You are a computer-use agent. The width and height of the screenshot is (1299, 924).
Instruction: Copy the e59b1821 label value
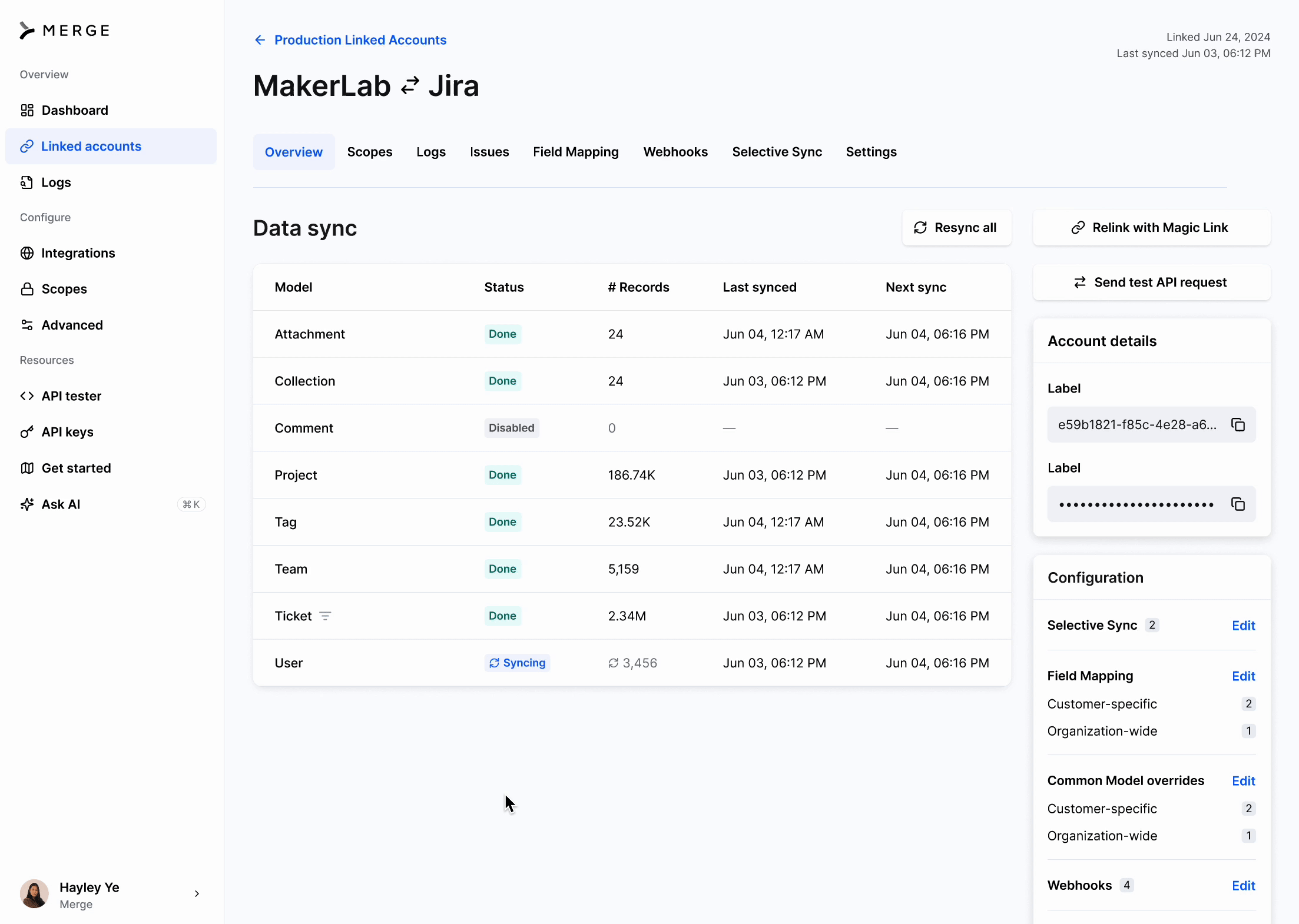(1238, 425)
